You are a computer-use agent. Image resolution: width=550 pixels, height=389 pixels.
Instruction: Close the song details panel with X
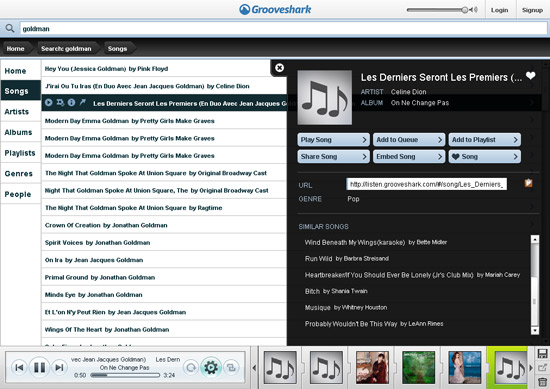pyautogui.click(x=280, y=68)
